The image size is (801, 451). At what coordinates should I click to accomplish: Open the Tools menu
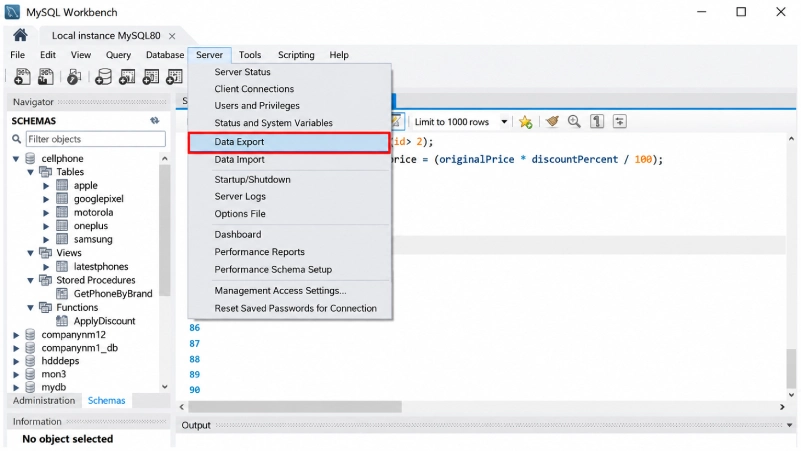(x=250, y=55)
